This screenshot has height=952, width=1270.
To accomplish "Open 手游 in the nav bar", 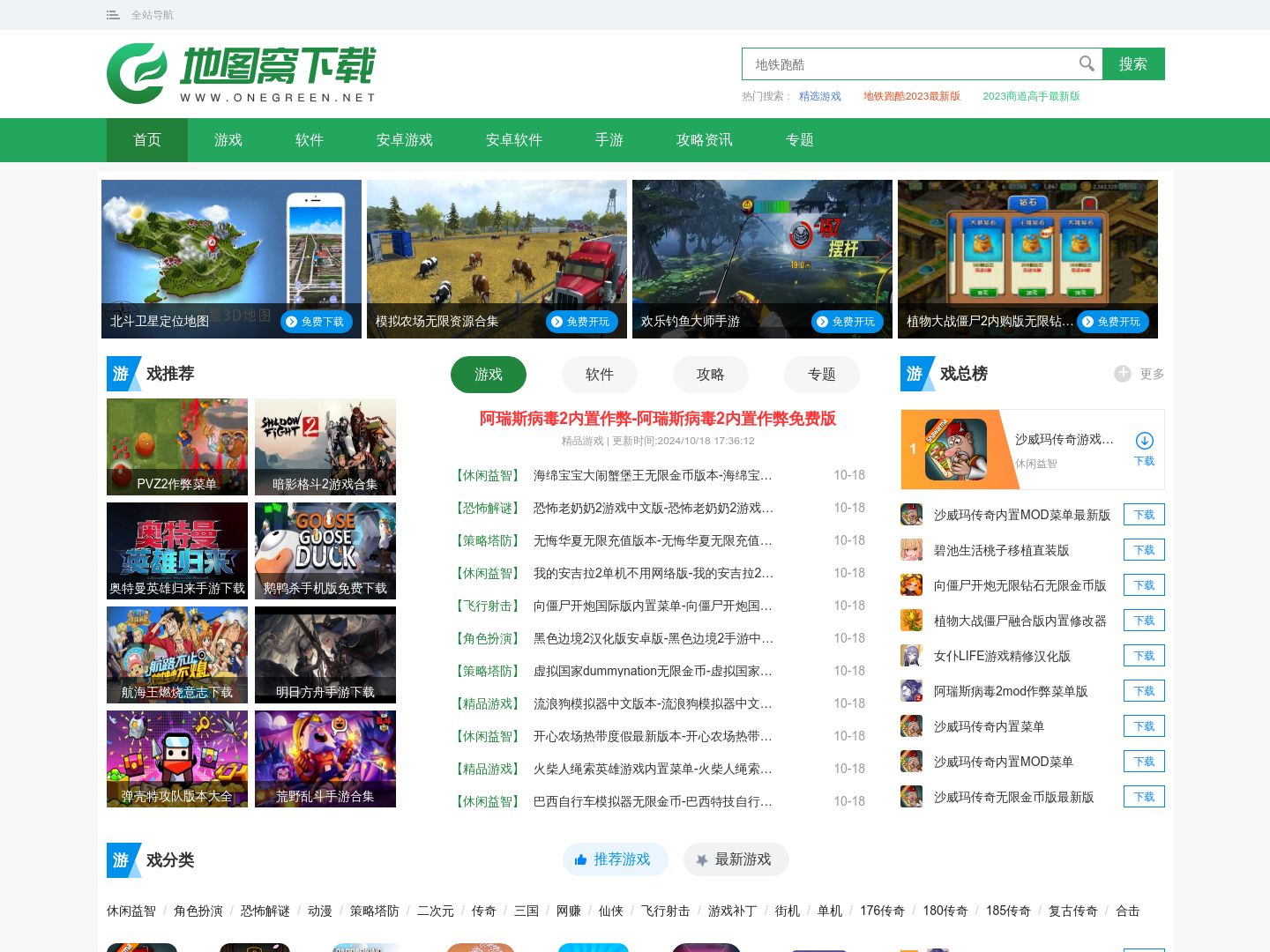I will [x=609, y=140].
